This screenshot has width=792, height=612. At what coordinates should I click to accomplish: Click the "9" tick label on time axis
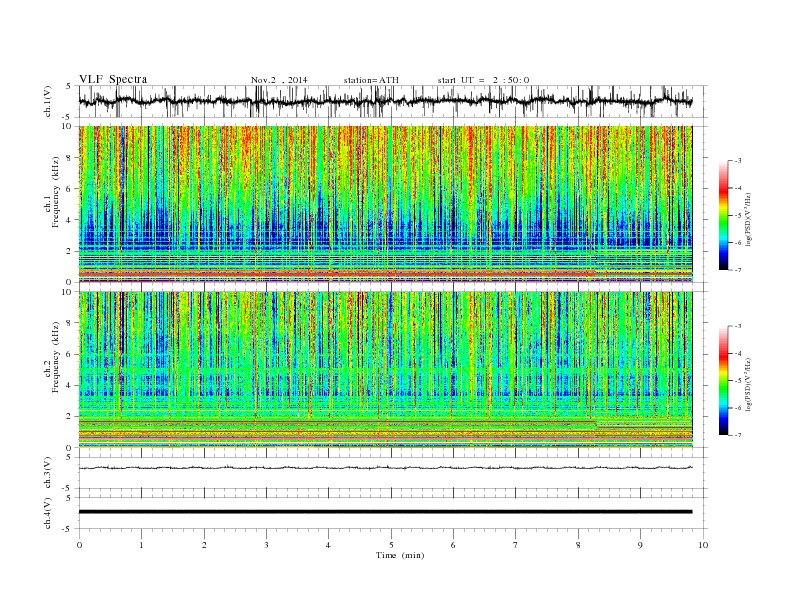(640, 545)
